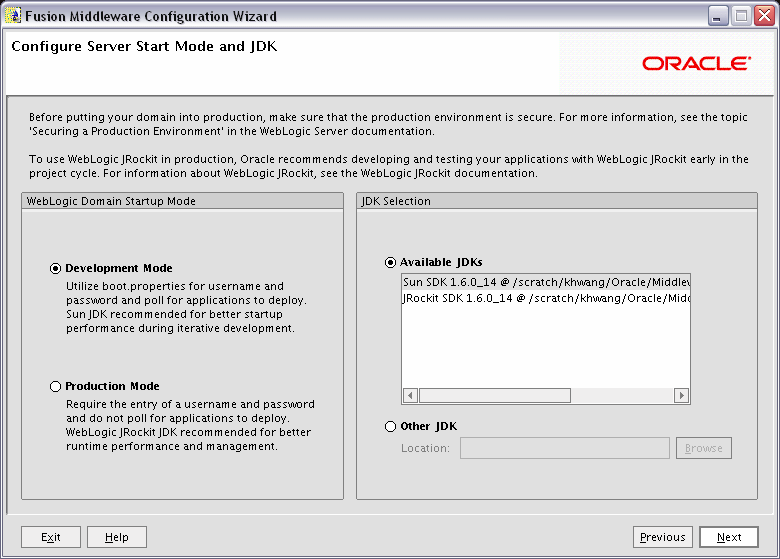Viewport: 780px width, 559px height.
Task: Click the Exit button
Action: point(51,537)
